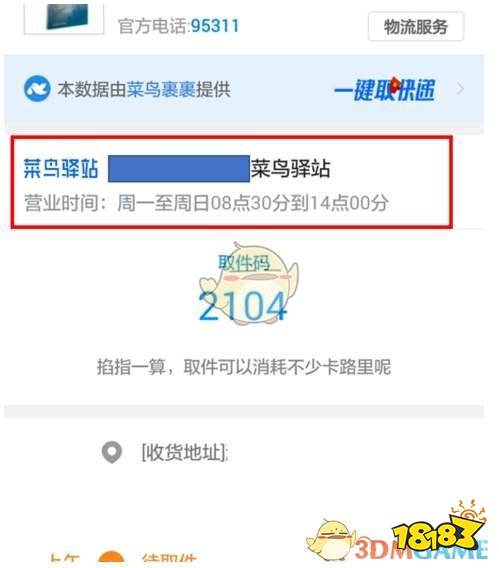Click the yellow chick watermark mascot
Screen dimensions: 499x568
(x=331, y=540)
